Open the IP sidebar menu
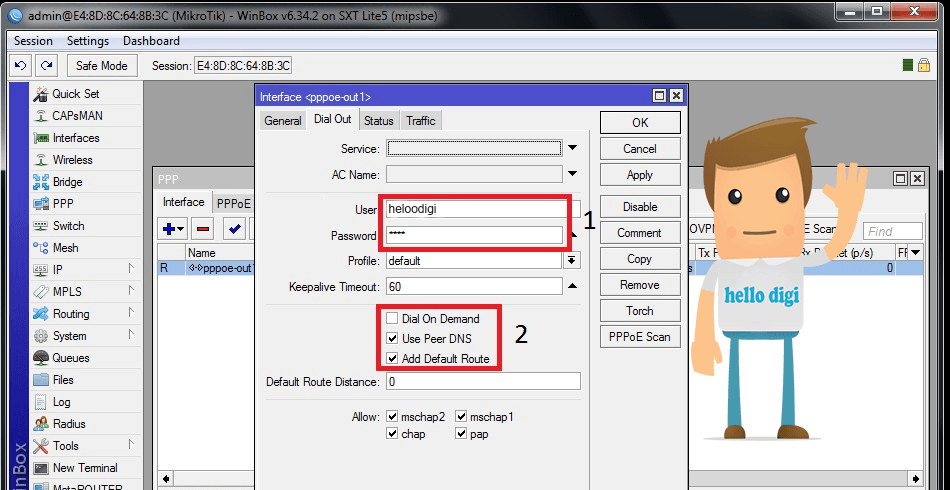 [58, 270]
